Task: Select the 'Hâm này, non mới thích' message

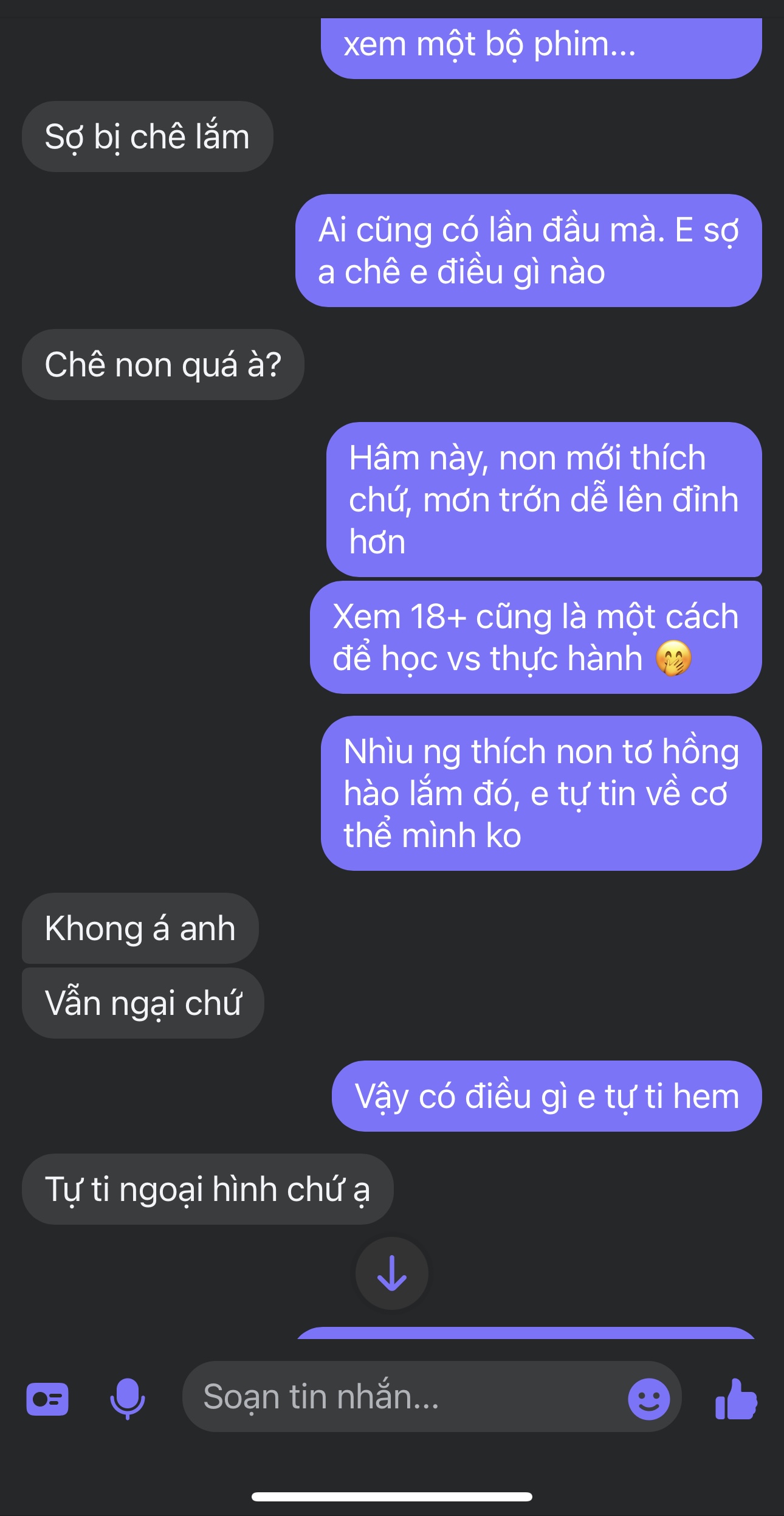Action: 544,499
